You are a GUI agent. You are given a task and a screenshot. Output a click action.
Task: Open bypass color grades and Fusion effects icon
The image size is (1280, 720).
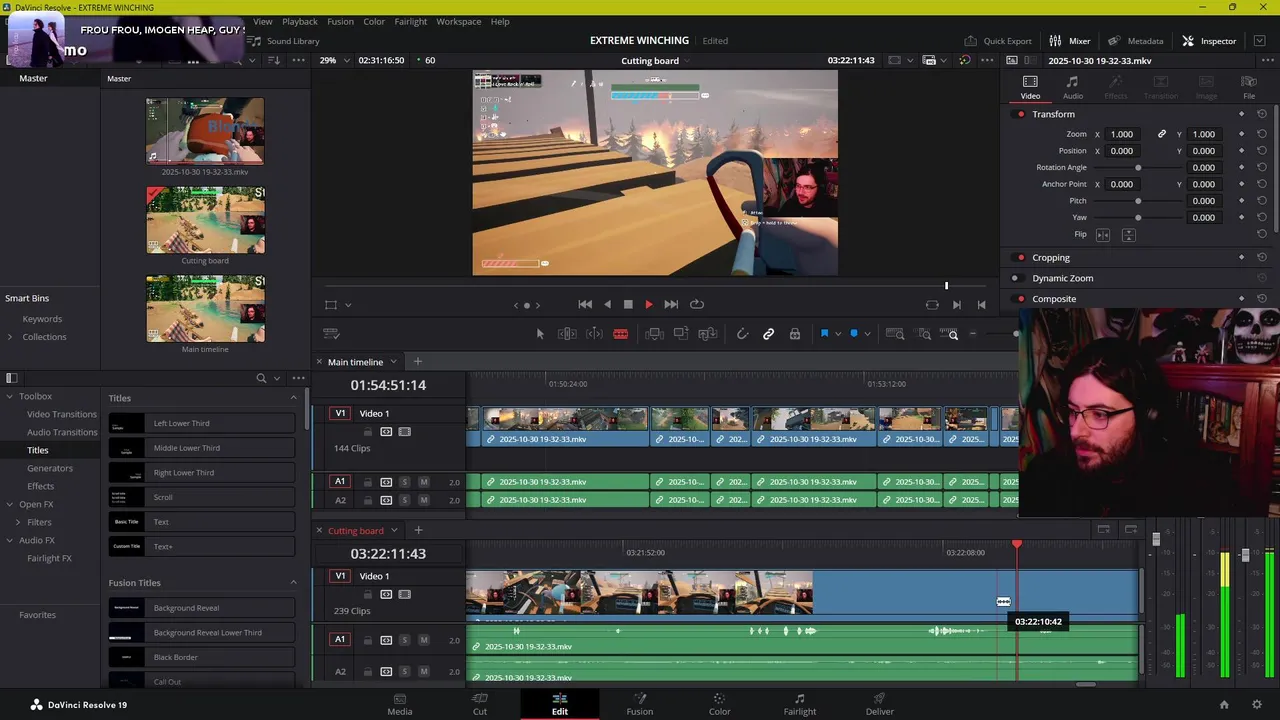pyautogui.click(x=964, y=60)
